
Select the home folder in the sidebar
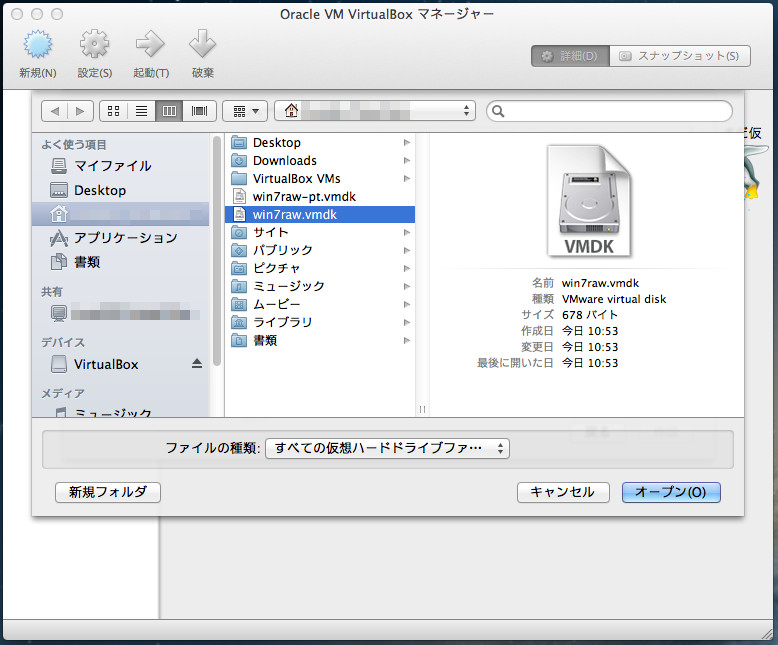click(x=120, y=214)
